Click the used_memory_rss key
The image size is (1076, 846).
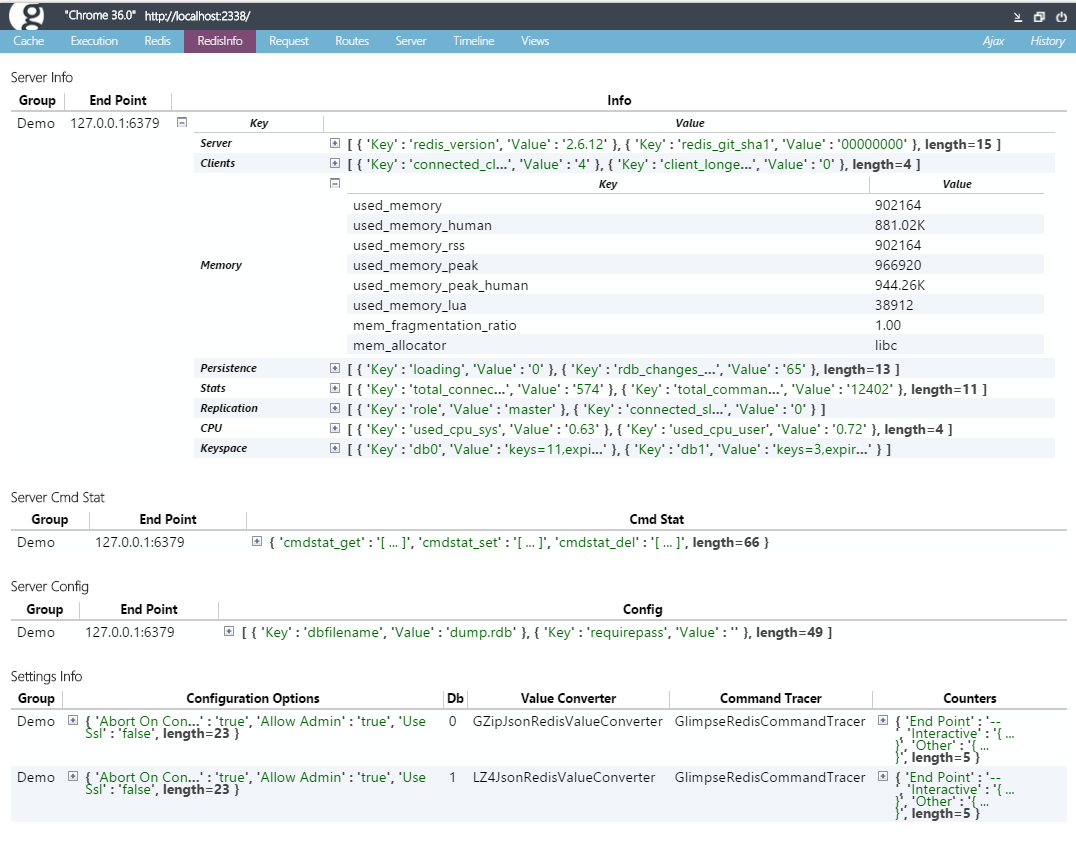pos(409,245)
